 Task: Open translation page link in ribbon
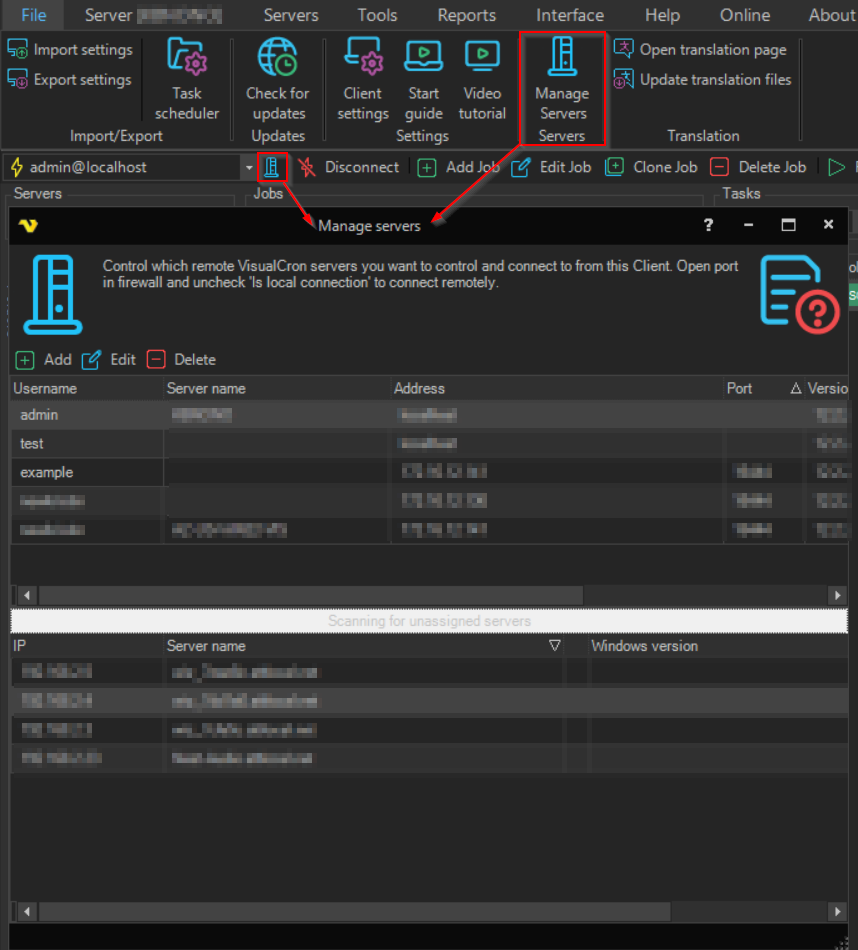(x=700, y=50)
